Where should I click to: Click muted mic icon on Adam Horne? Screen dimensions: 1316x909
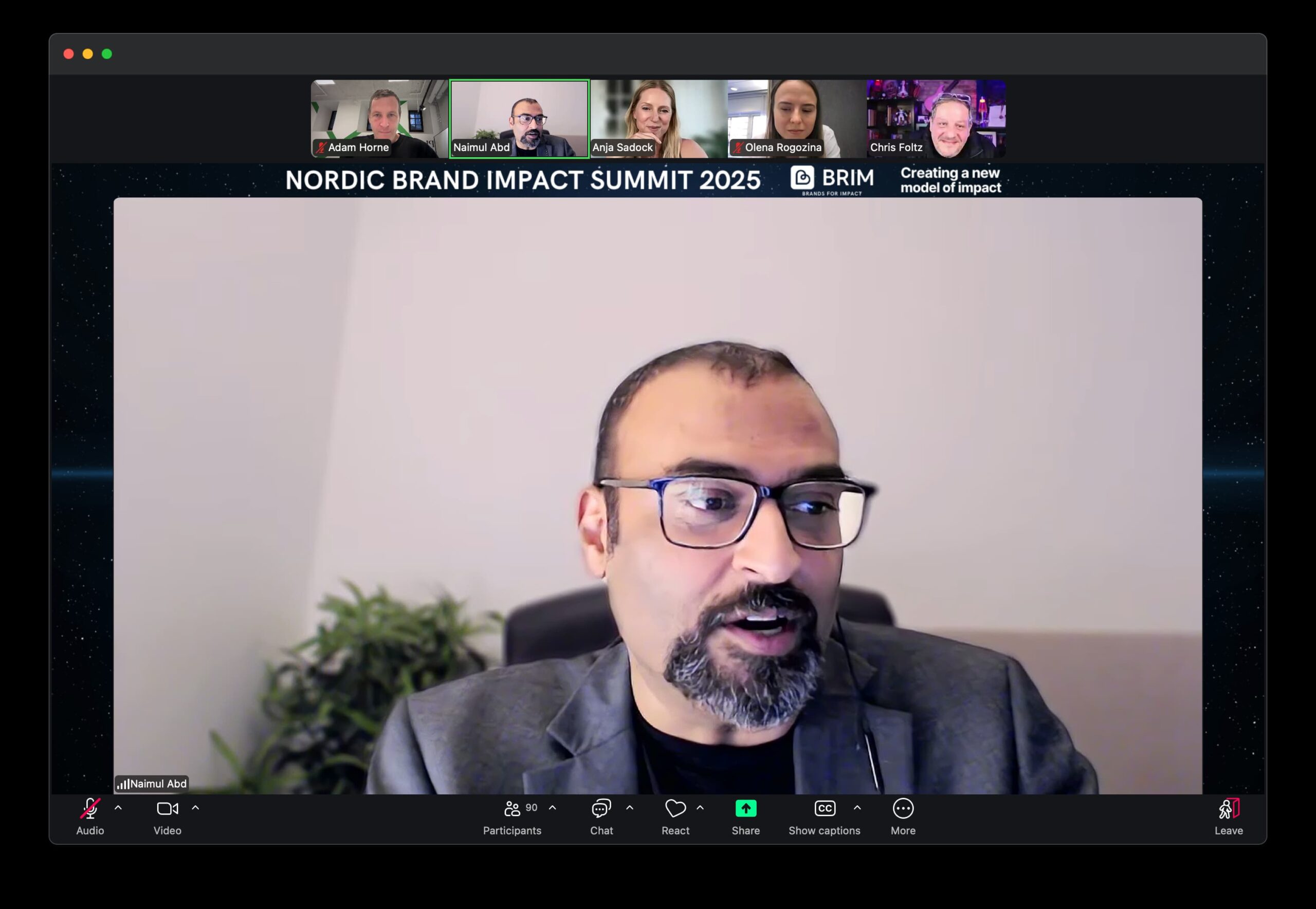click(x=321, y=147)
